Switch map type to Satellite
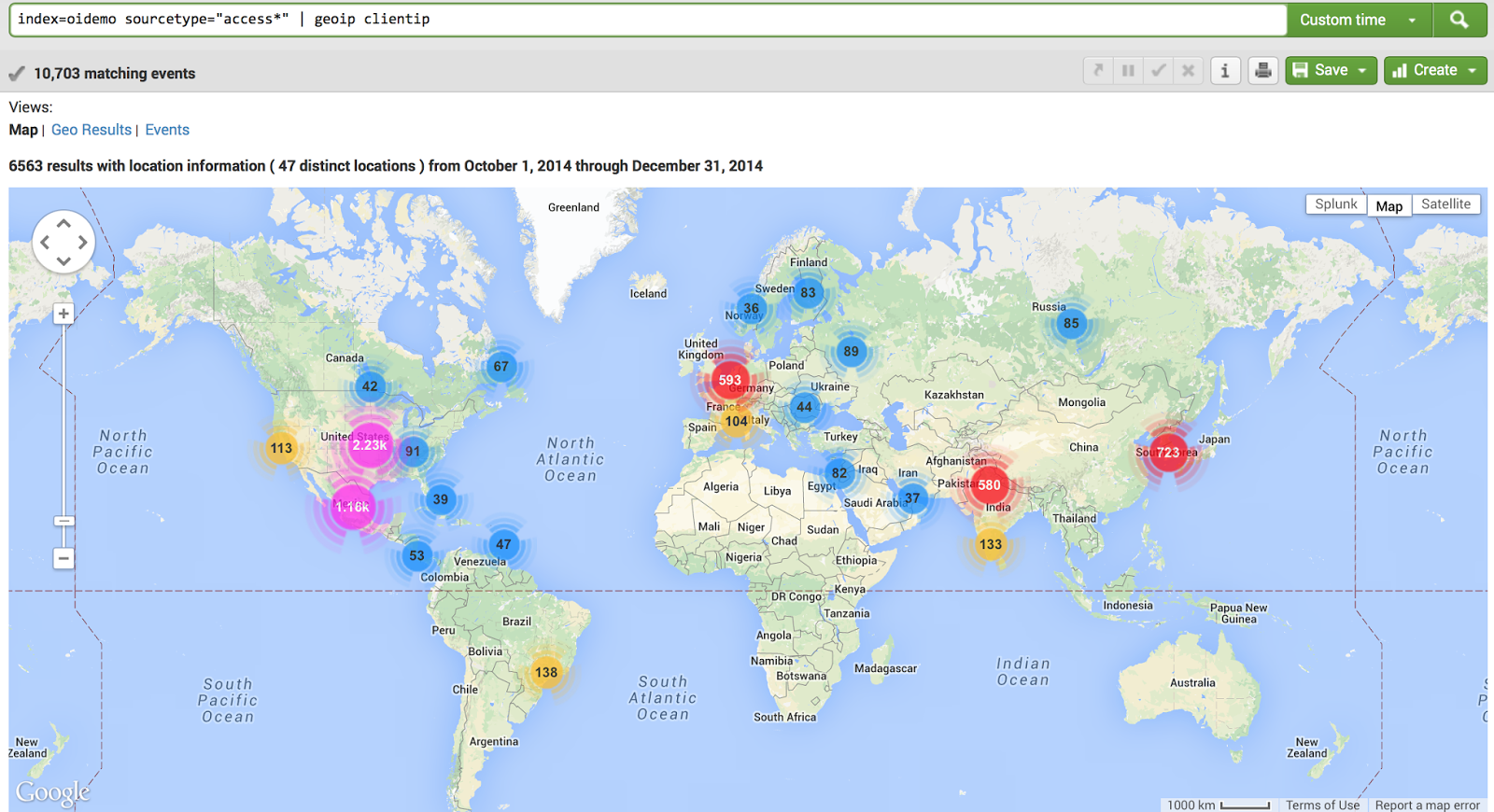This screenshot has height=812, width=1494. point(1446,204)
